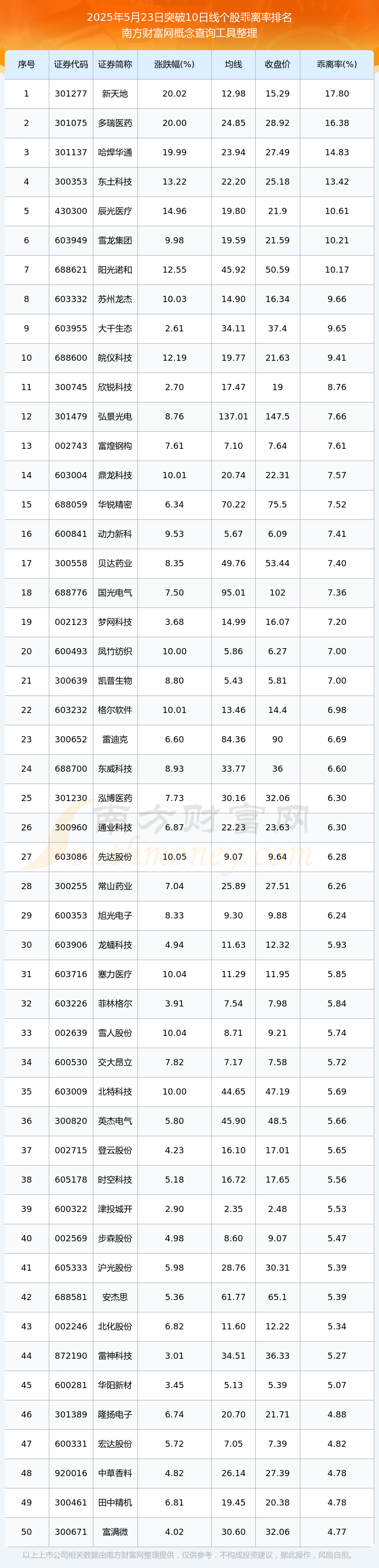Click stock name 多瑞医药
This screenshot has height=1568, width=379.
point(115,123)
